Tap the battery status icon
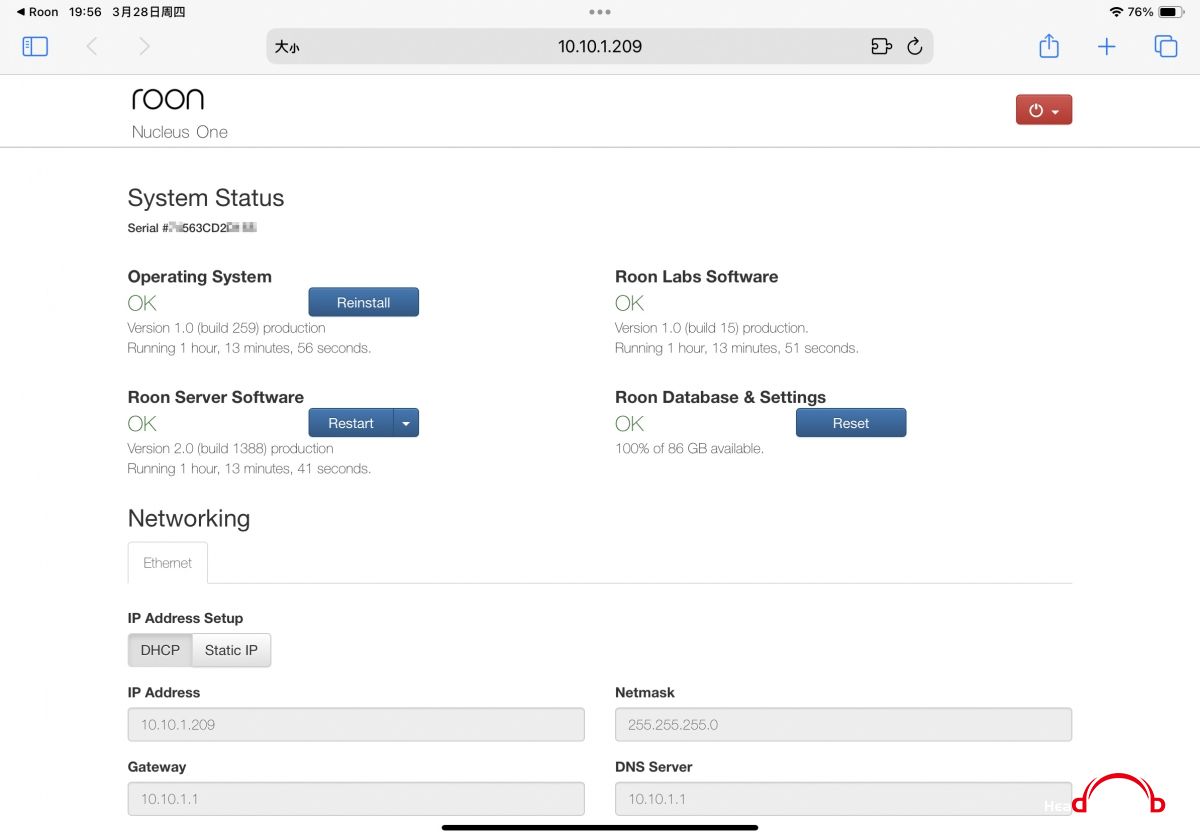The height and width of the screenshot is (838, 1200). [1171, 12]
